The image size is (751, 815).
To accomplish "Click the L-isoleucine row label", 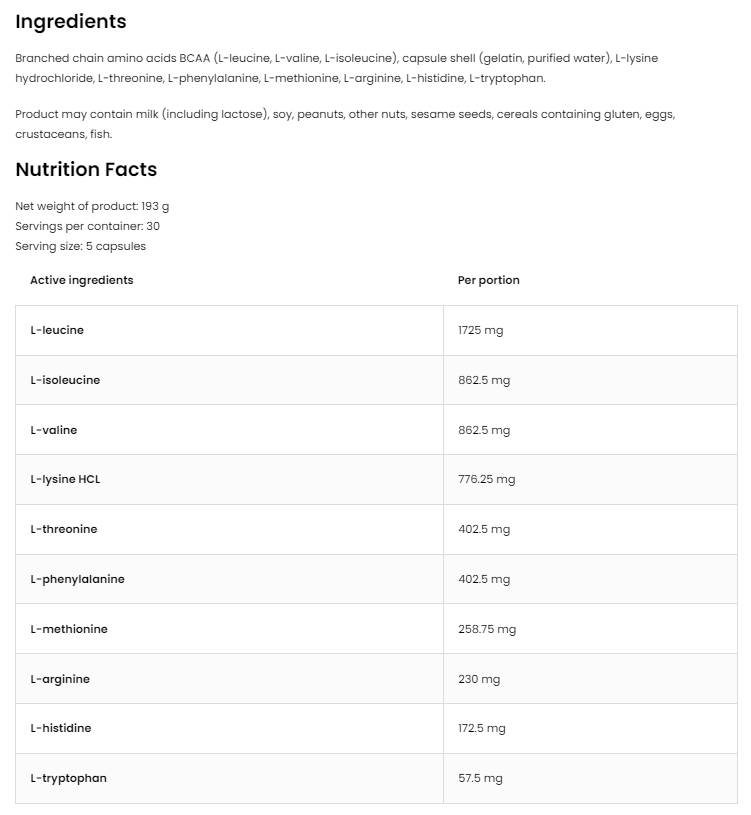I will 65,380.
